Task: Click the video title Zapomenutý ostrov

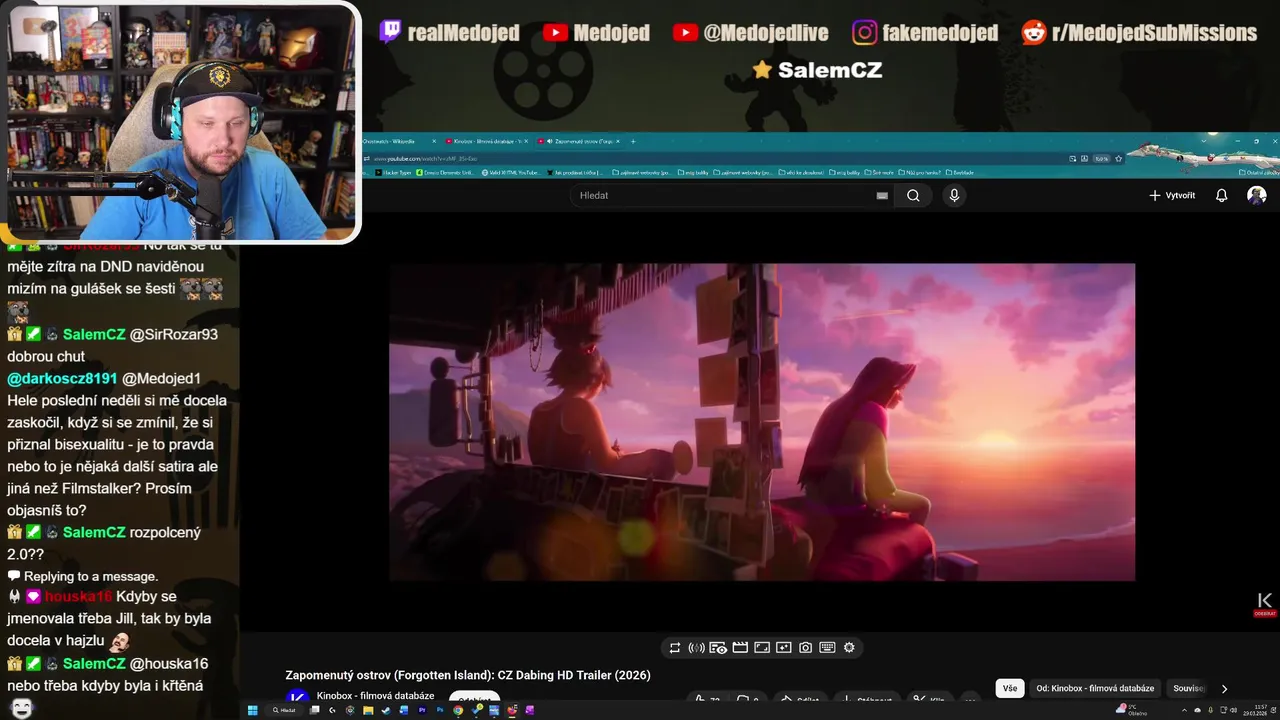Action: 468,675
